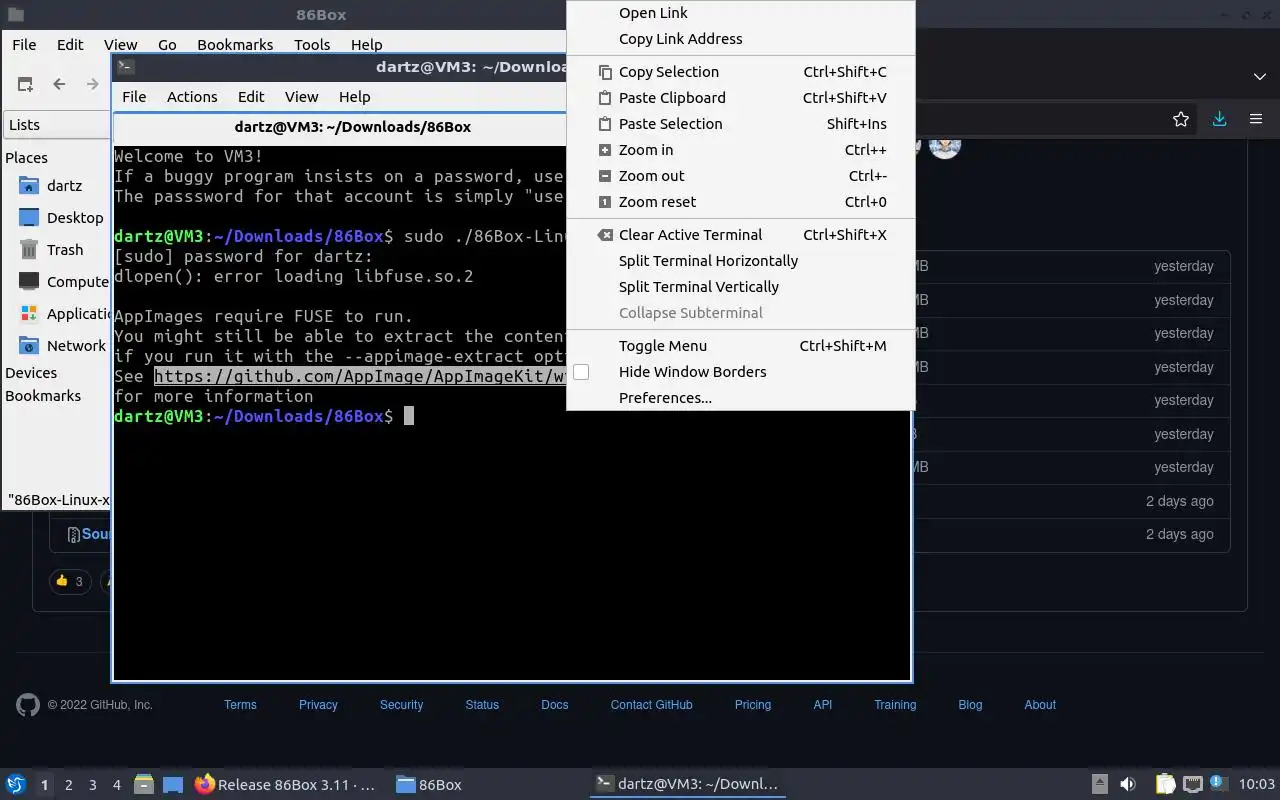Open the file manager Tools menu

coord(312,45)
